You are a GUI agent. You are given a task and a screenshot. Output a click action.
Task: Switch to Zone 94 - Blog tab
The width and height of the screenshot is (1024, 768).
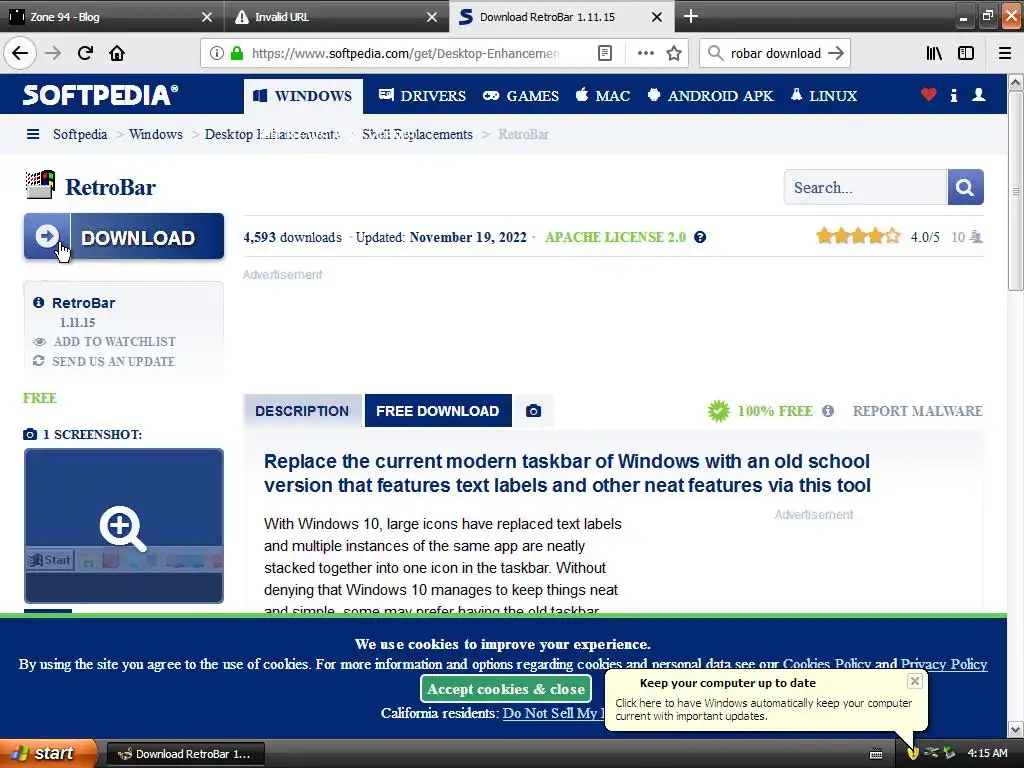click(x=111, y=16)
